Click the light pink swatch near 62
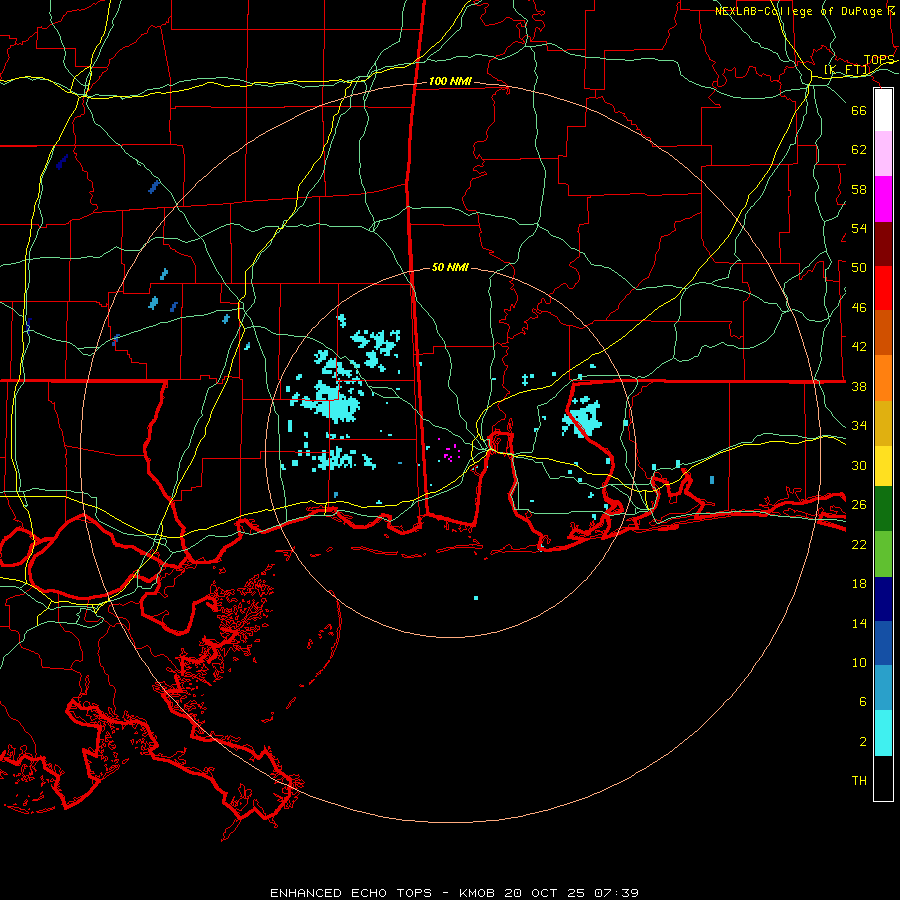Image resolution: width=900 pixels, height=900 pixels. click(x=883, y=154)
